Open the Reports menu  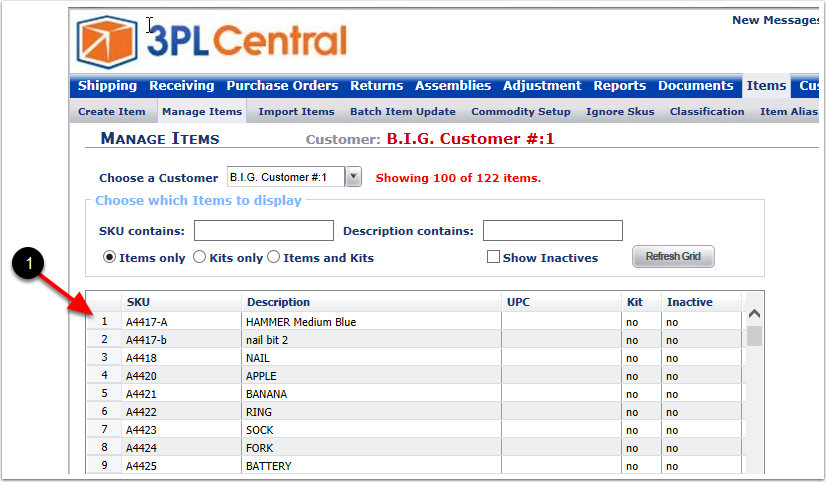(619, 86)
